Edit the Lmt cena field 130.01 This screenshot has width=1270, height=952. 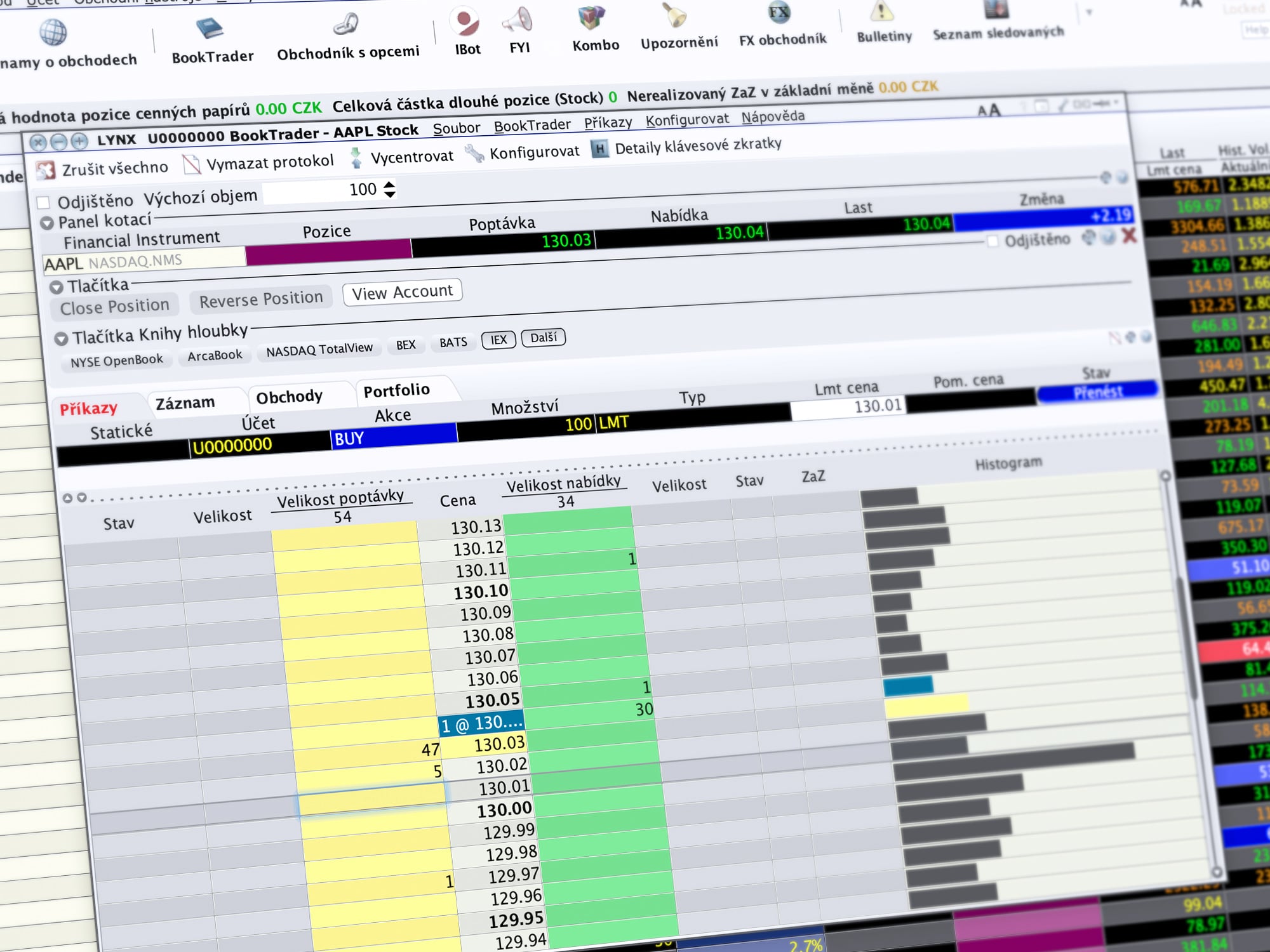pyautogui.click(x=848, y=407)
